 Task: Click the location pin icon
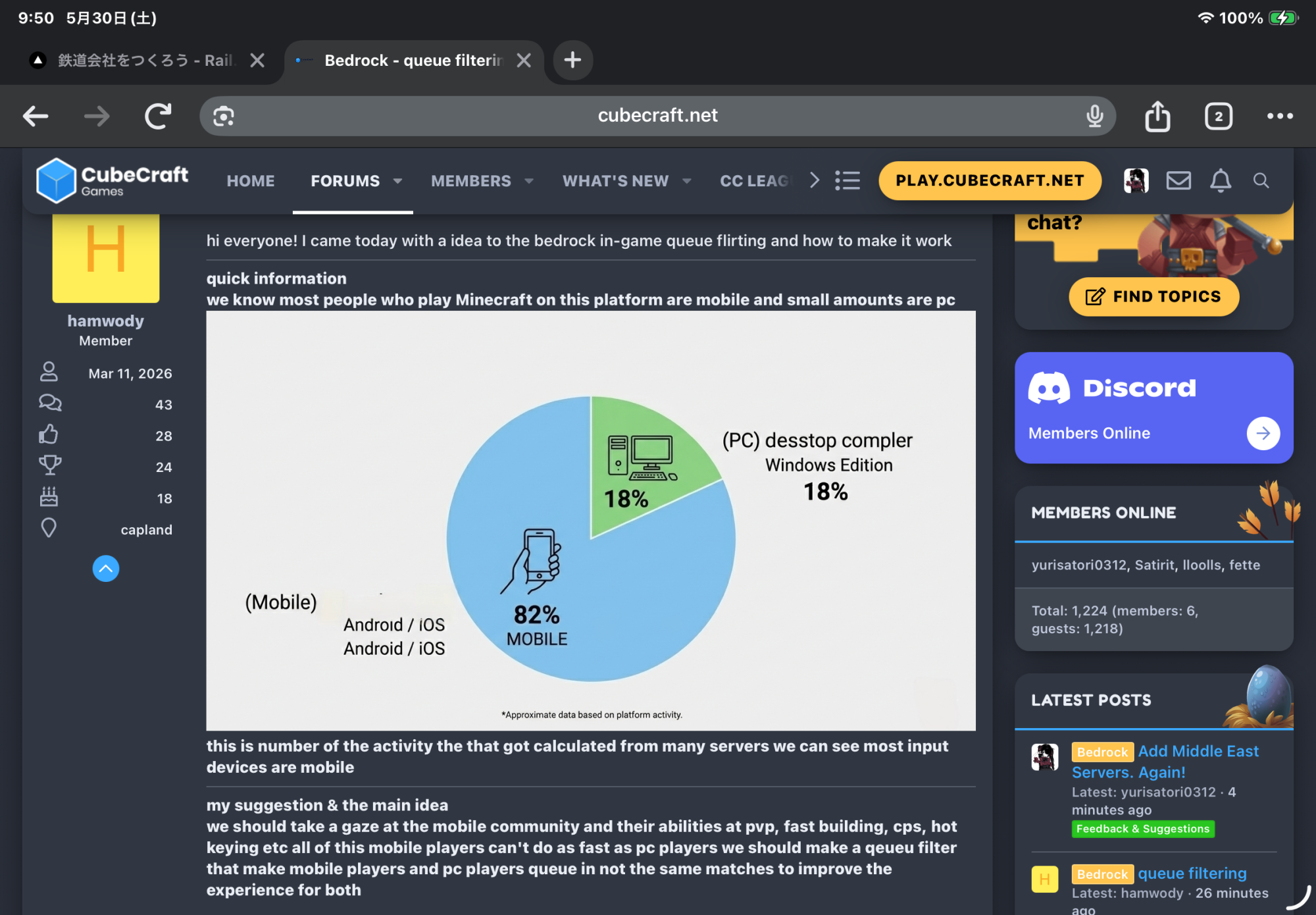[x=49, y=528]
